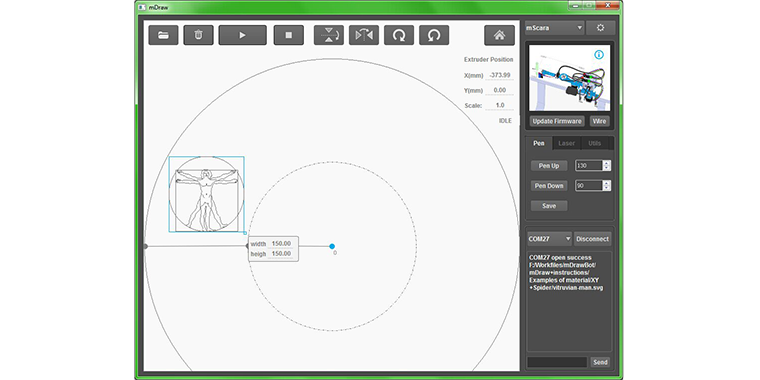Screen dimensions: 760x380
Task: Stop the job with the stop button
Action: click(288, 35)
